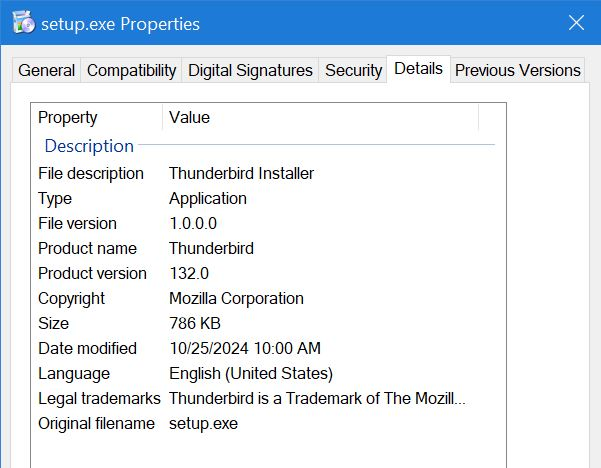Click the 786 KB size value
The height and width of the screenshot is (468, 601).
(x=195, y=323)
